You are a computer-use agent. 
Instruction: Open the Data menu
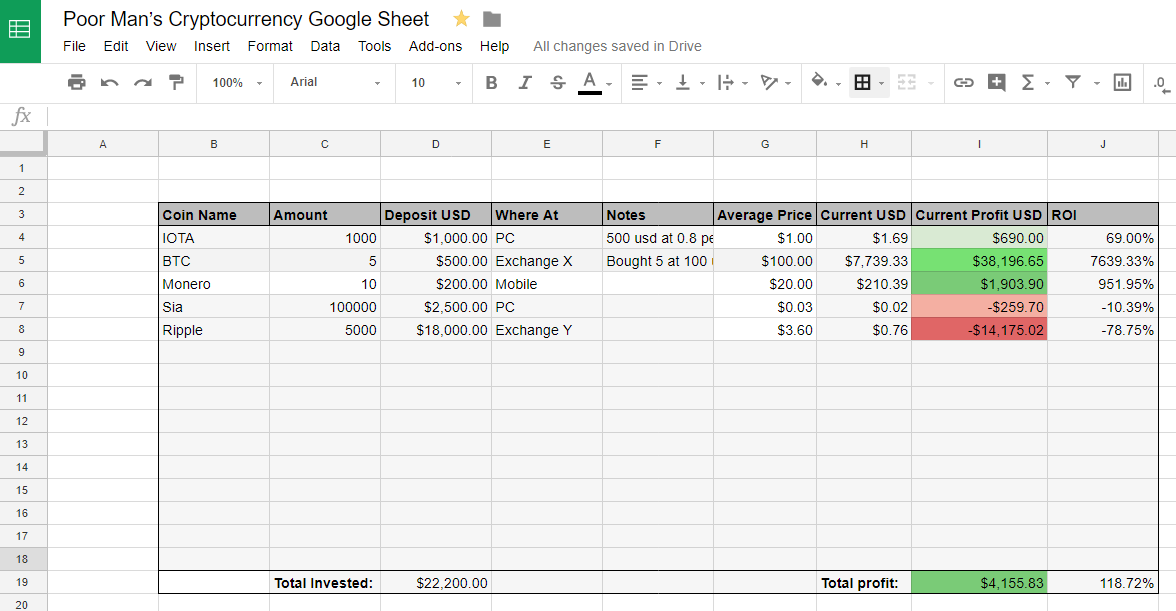[x=325, y=46]
